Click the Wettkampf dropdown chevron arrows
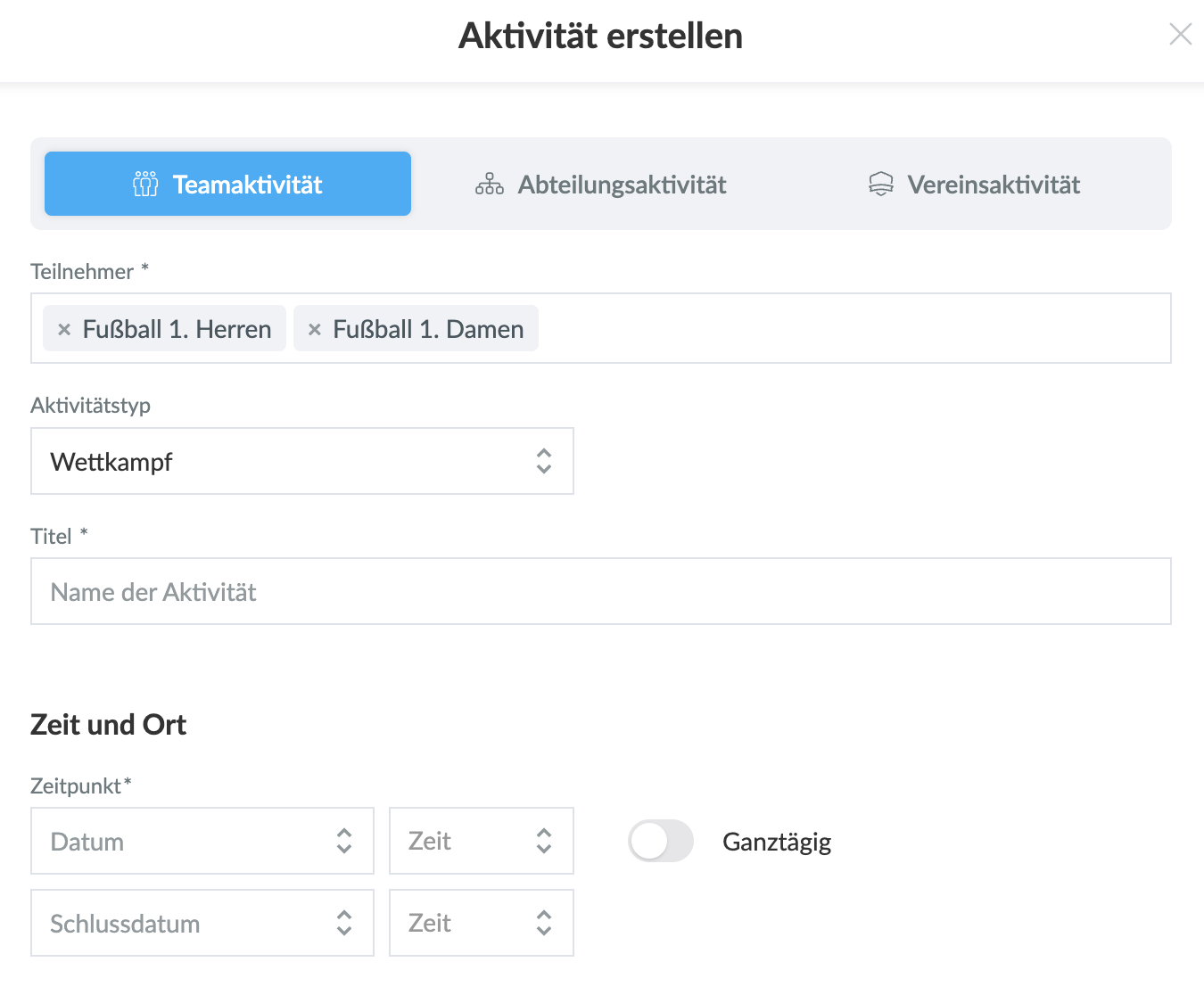1204x995 pixels. pyautogui.click(x=544, y=461)
